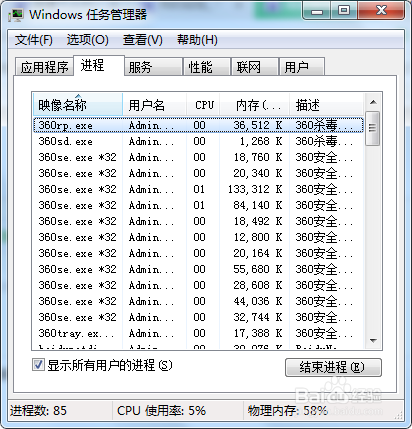Close the Task Manager window
Screen dimensions: 412x429
coord(381,11)
